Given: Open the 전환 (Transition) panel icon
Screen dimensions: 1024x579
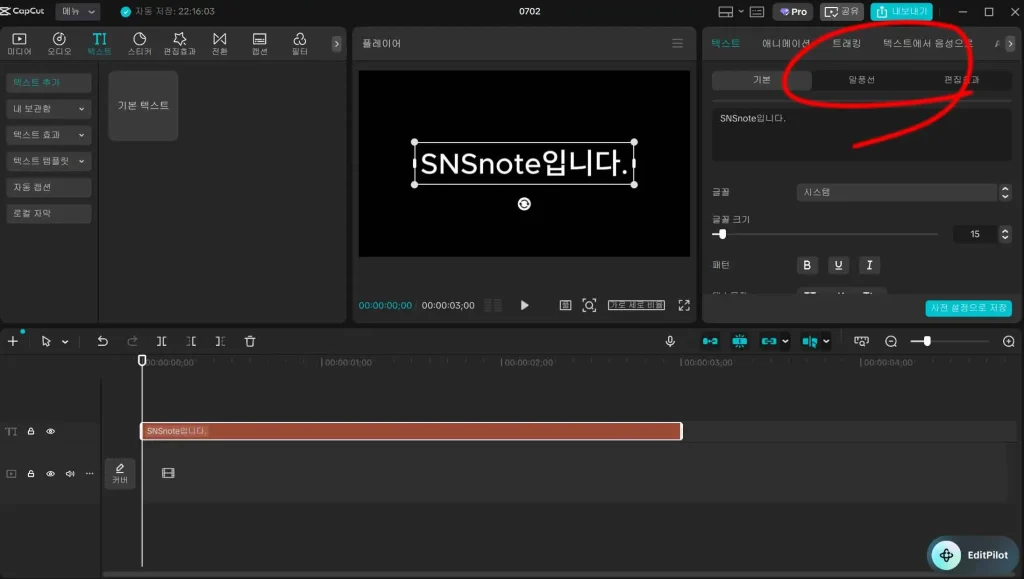Looking at the screenshot, I should pos(219,43).
